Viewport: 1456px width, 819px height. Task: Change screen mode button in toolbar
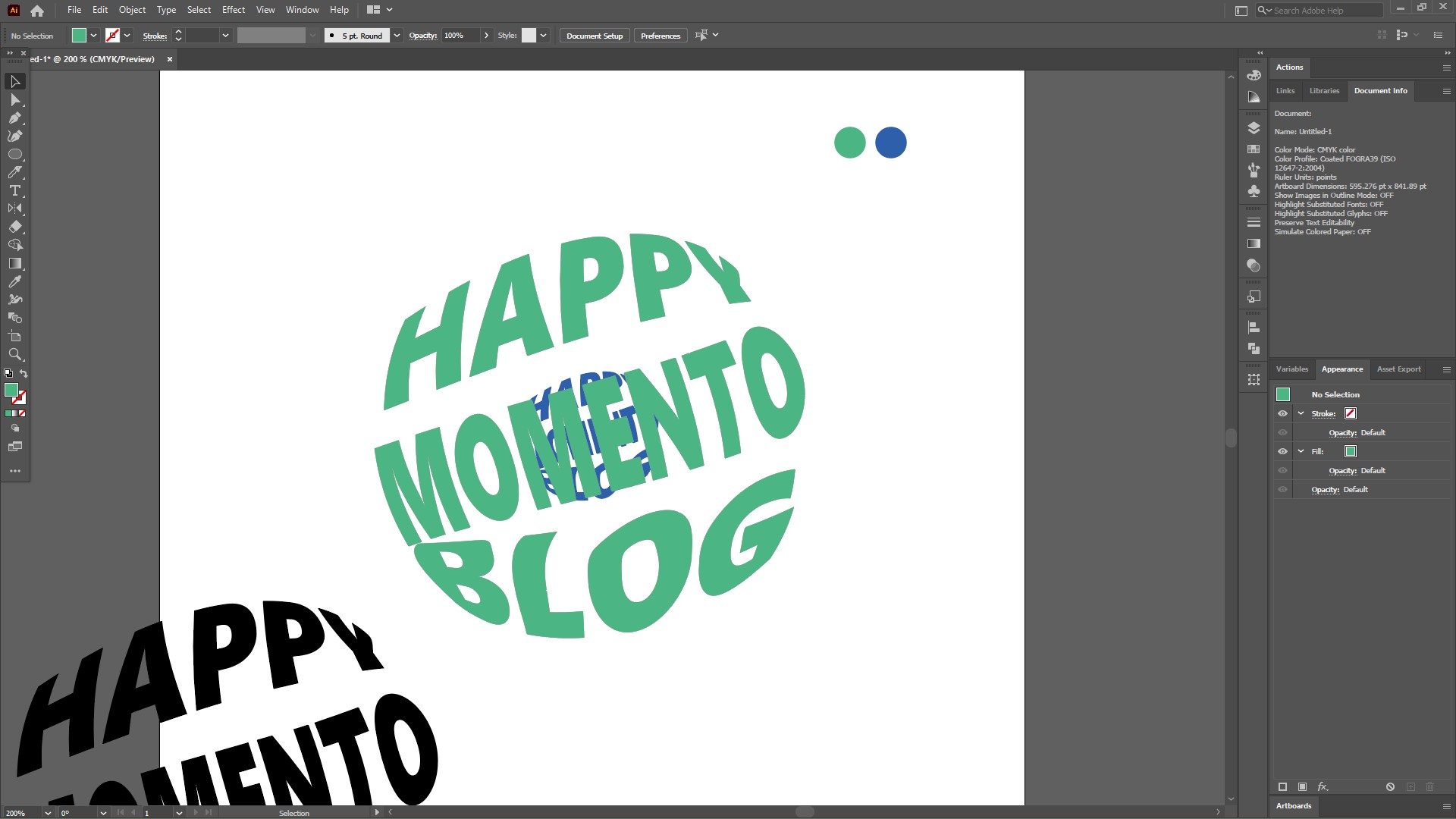(15, 447)
